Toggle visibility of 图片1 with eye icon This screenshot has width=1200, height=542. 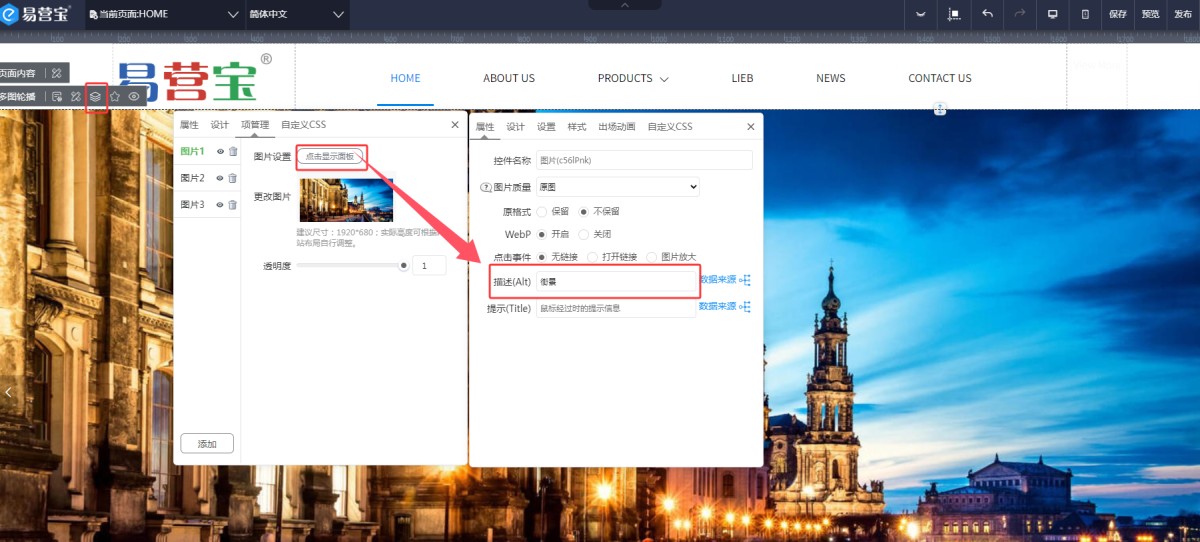pos(220,152)
